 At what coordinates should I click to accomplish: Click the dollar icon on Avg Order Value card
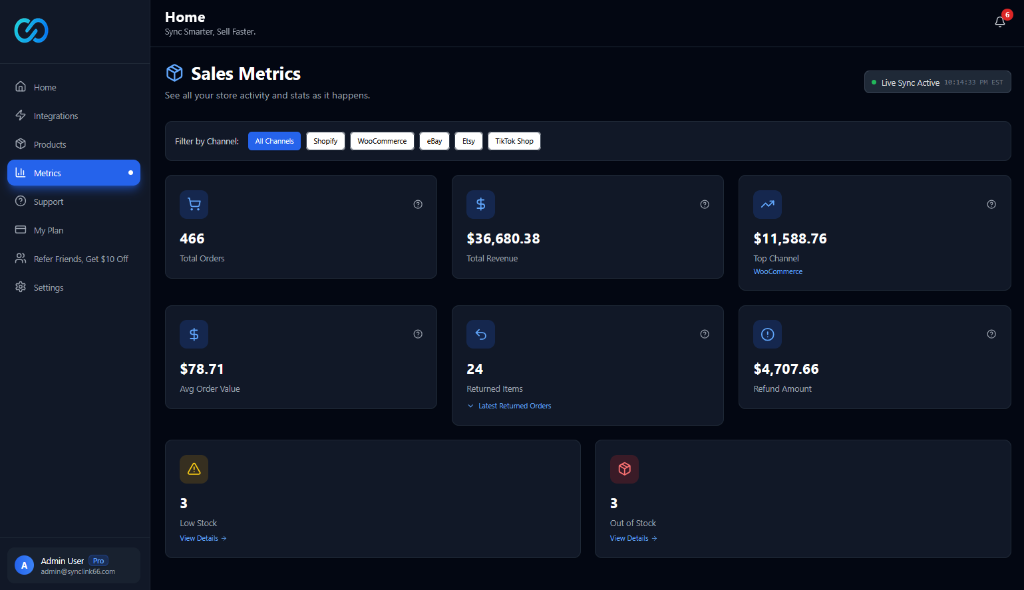click(193, 334)
